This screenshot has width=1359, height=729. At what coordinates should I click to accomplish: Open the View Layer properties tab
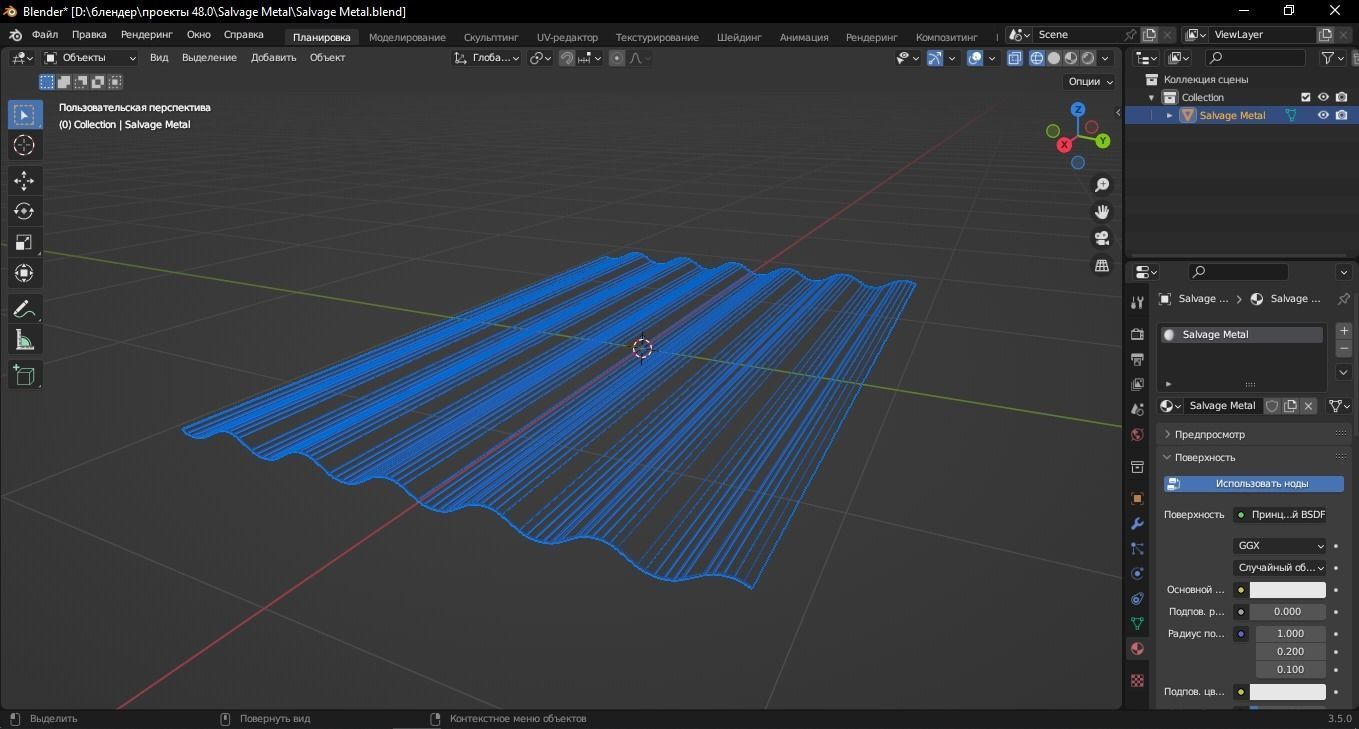[x=1137, y=384]
